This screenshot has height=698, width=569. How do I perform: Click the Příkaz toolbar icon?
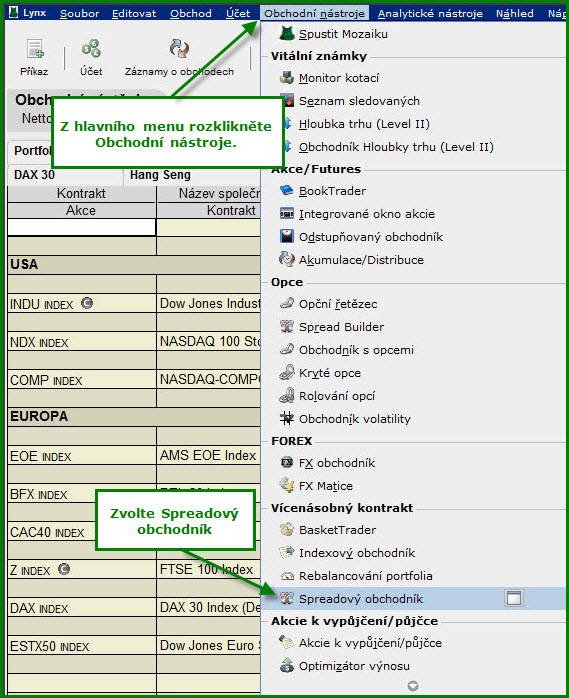coord(34,49)
